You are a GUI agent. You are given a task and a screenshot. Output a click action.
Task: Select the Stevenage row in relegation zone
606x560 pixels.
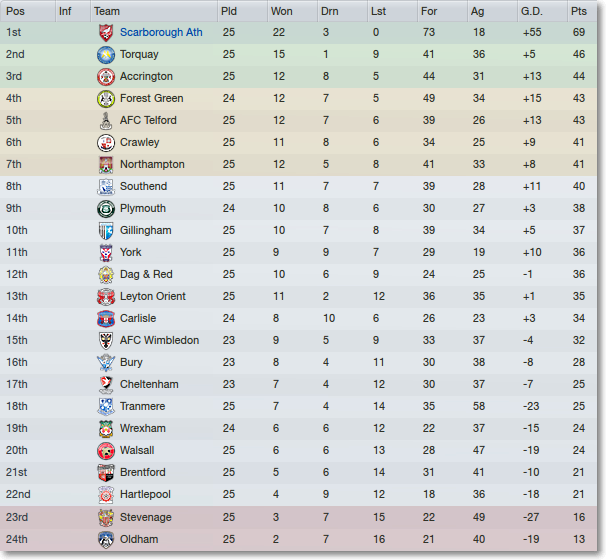[298, 517]
